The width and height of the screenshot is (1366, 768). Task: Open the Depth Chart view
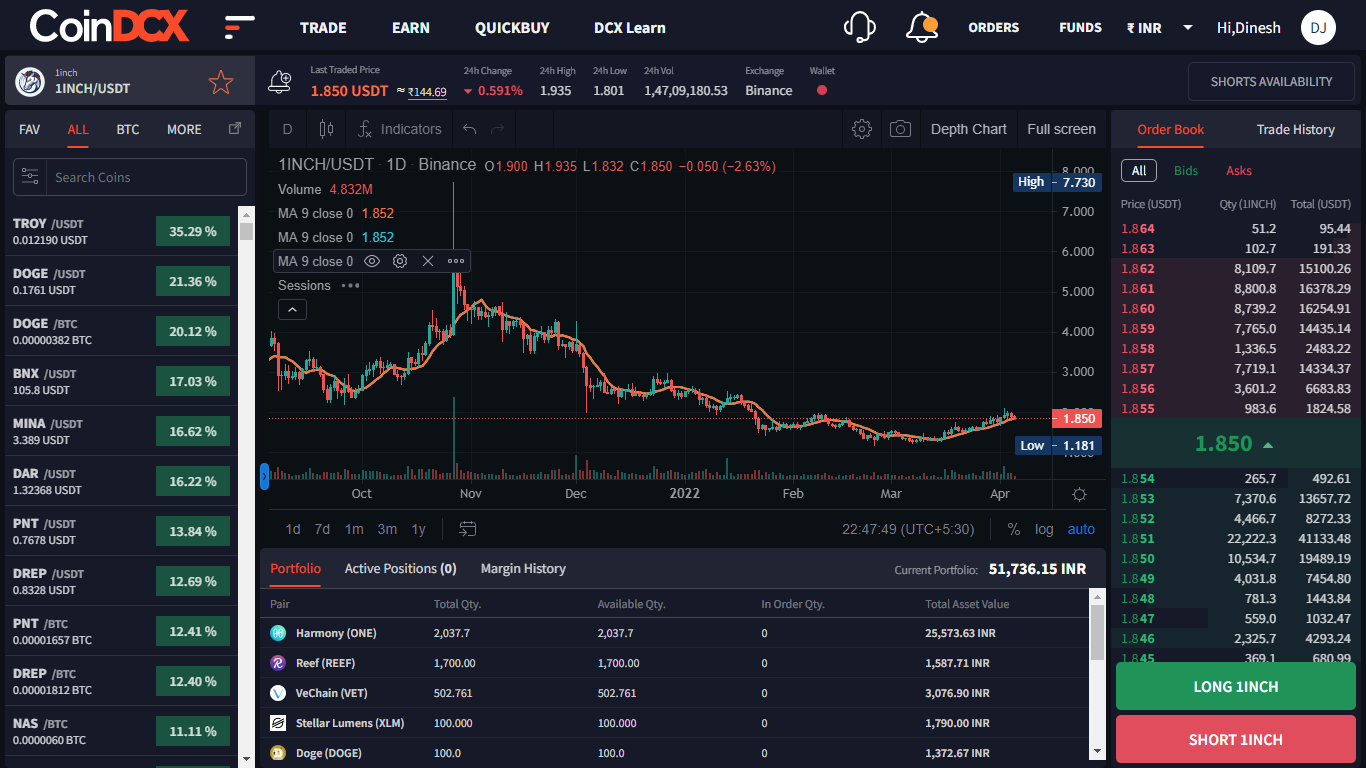point(969,129)
